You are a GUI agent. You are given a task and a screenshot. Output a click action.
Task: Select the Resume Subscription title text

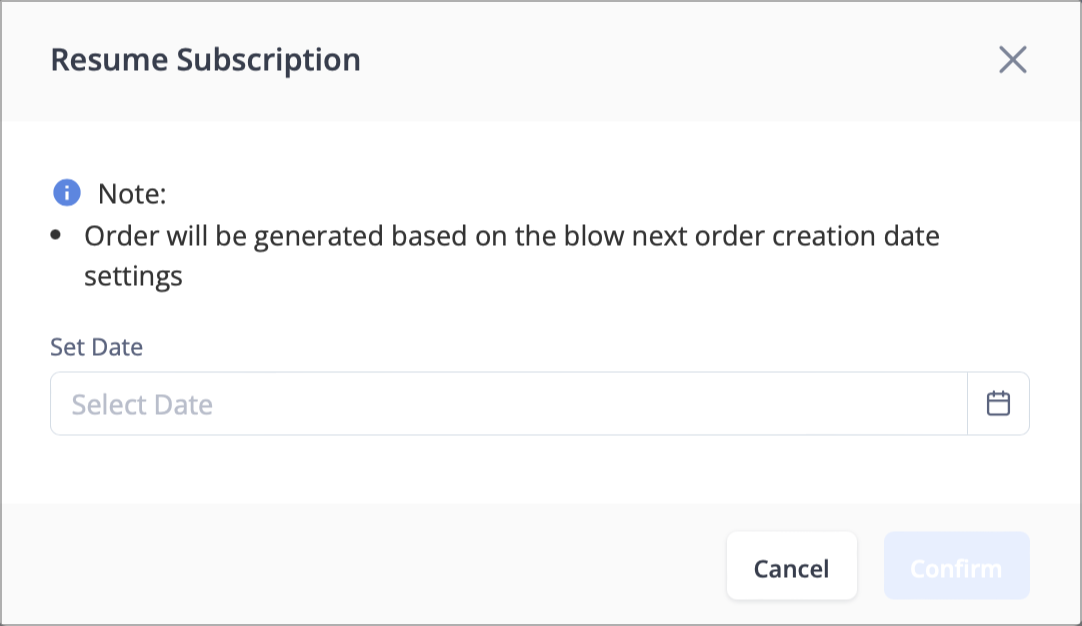tap(206, 60)
